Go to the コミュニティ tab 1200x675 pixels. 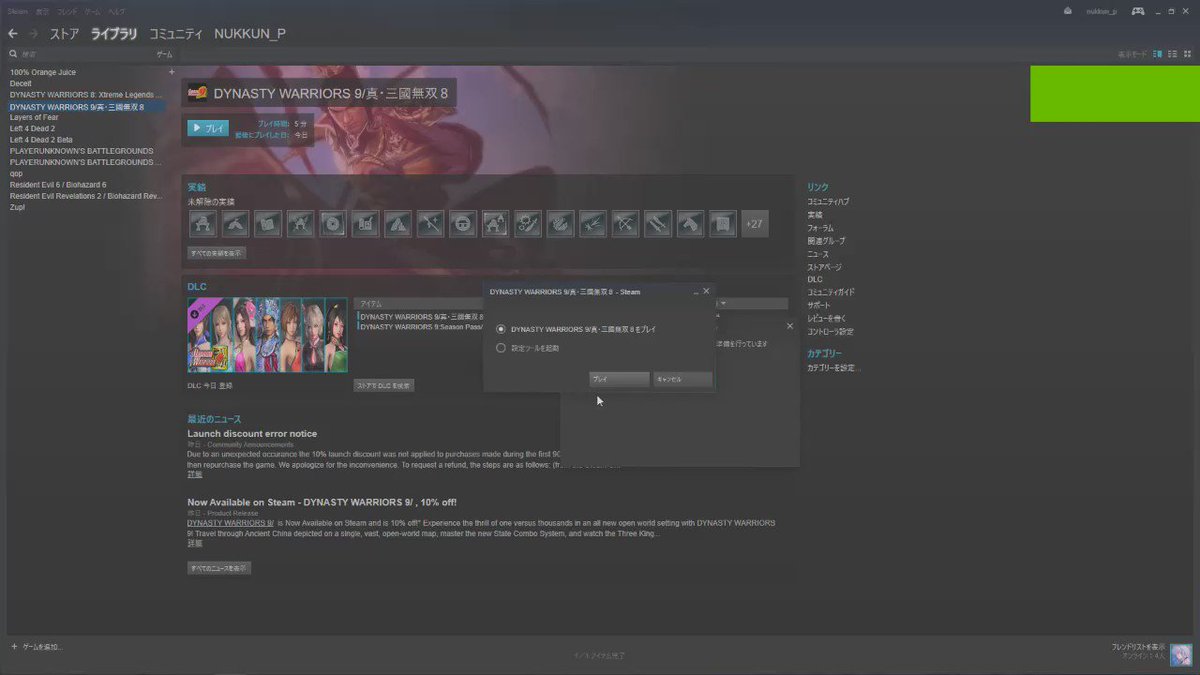176,34
